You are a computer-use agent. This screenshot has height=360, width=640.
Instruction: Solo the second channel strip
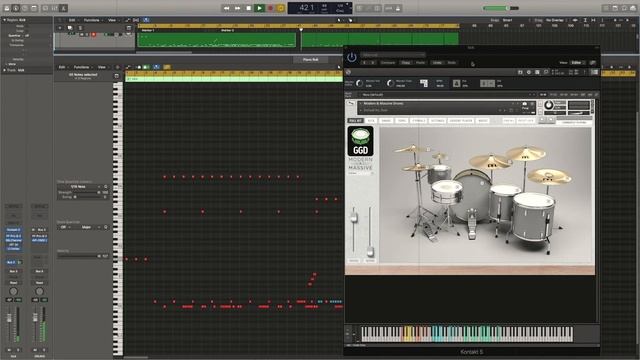point(44,350)
